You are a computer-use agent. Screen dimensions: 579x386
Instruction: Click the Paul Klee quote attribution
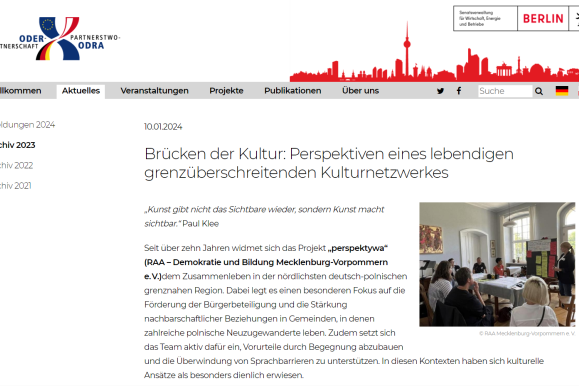(x=201, y=224)
